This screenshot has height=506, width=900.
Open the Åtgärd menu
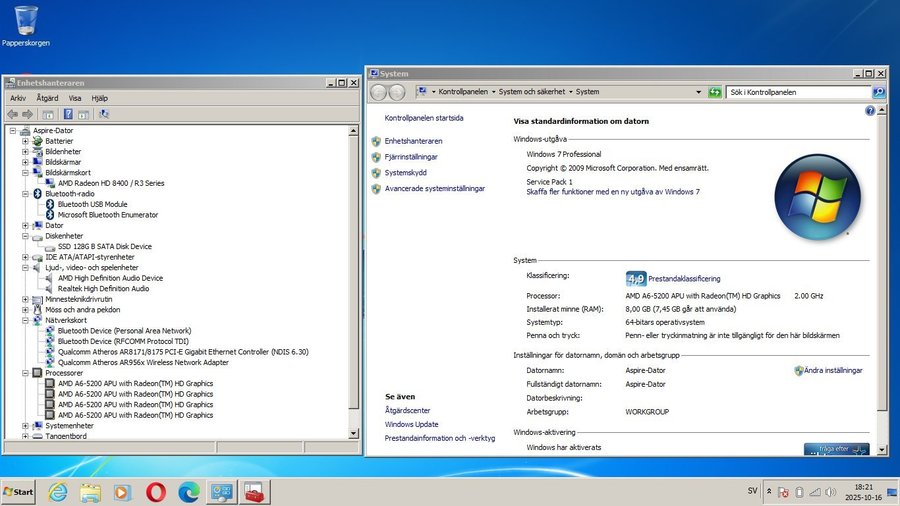(x=47, y=98)
